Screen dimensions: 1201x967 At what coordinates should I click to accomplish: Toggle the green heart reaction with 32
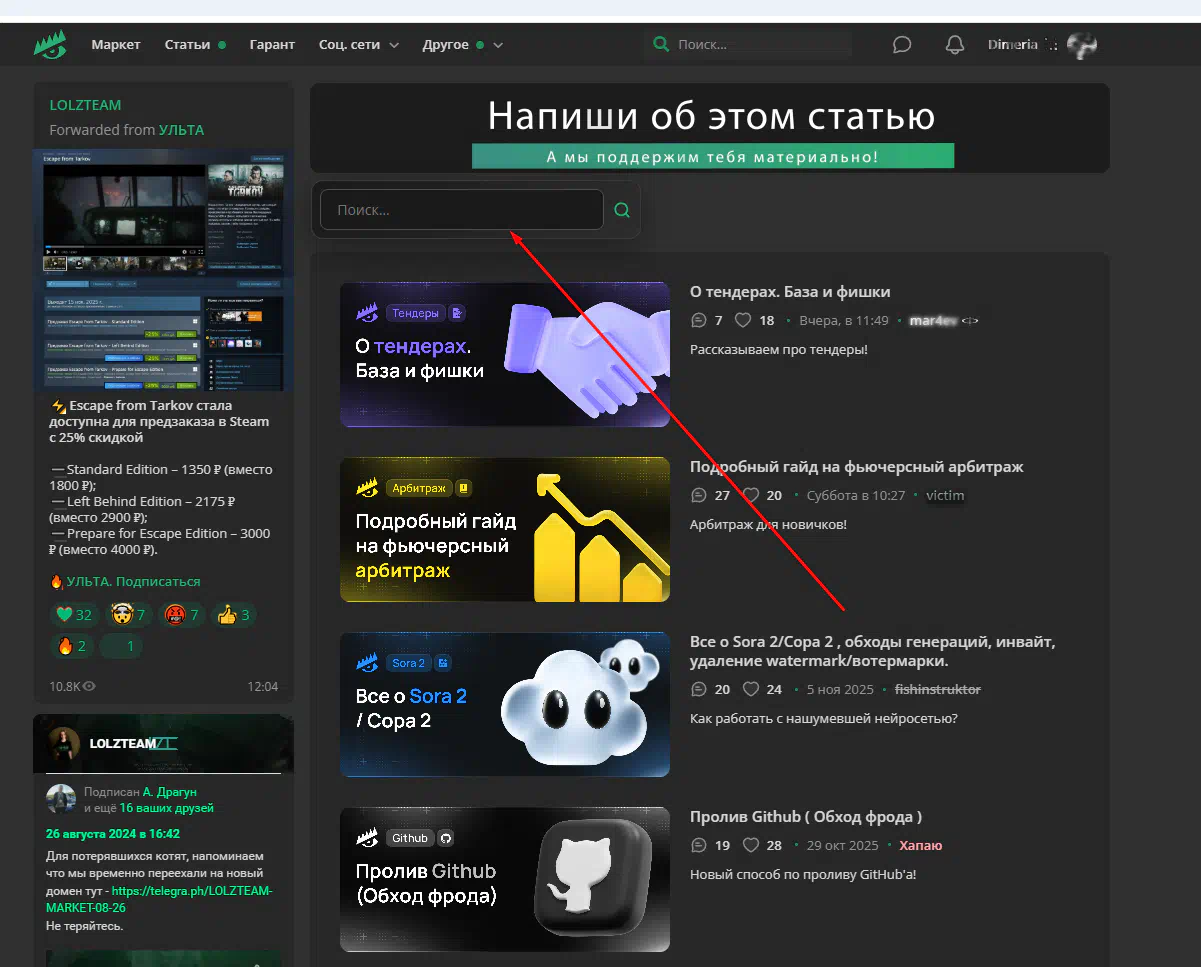point(75,615)
